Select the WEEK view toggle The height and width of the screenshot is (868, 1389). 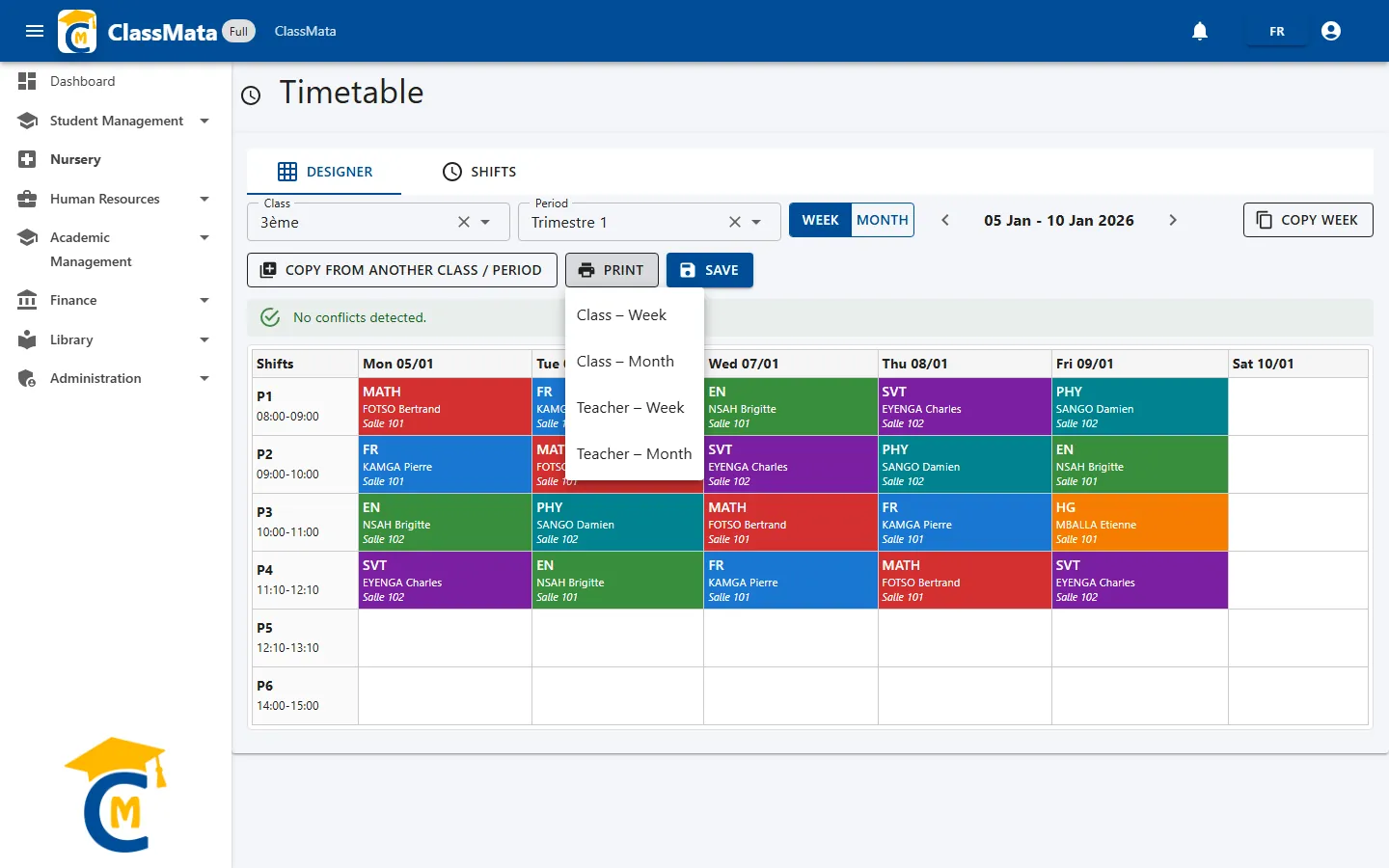click(x=821, y=220)
